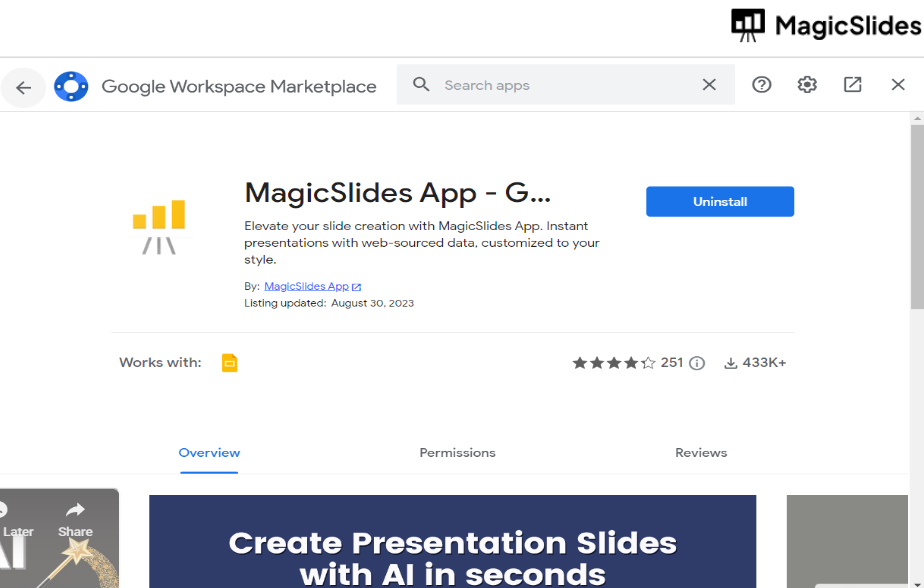Click the external link icon beside developer name
This screenshot has width=924, height=588.
[x=357, y=287]
